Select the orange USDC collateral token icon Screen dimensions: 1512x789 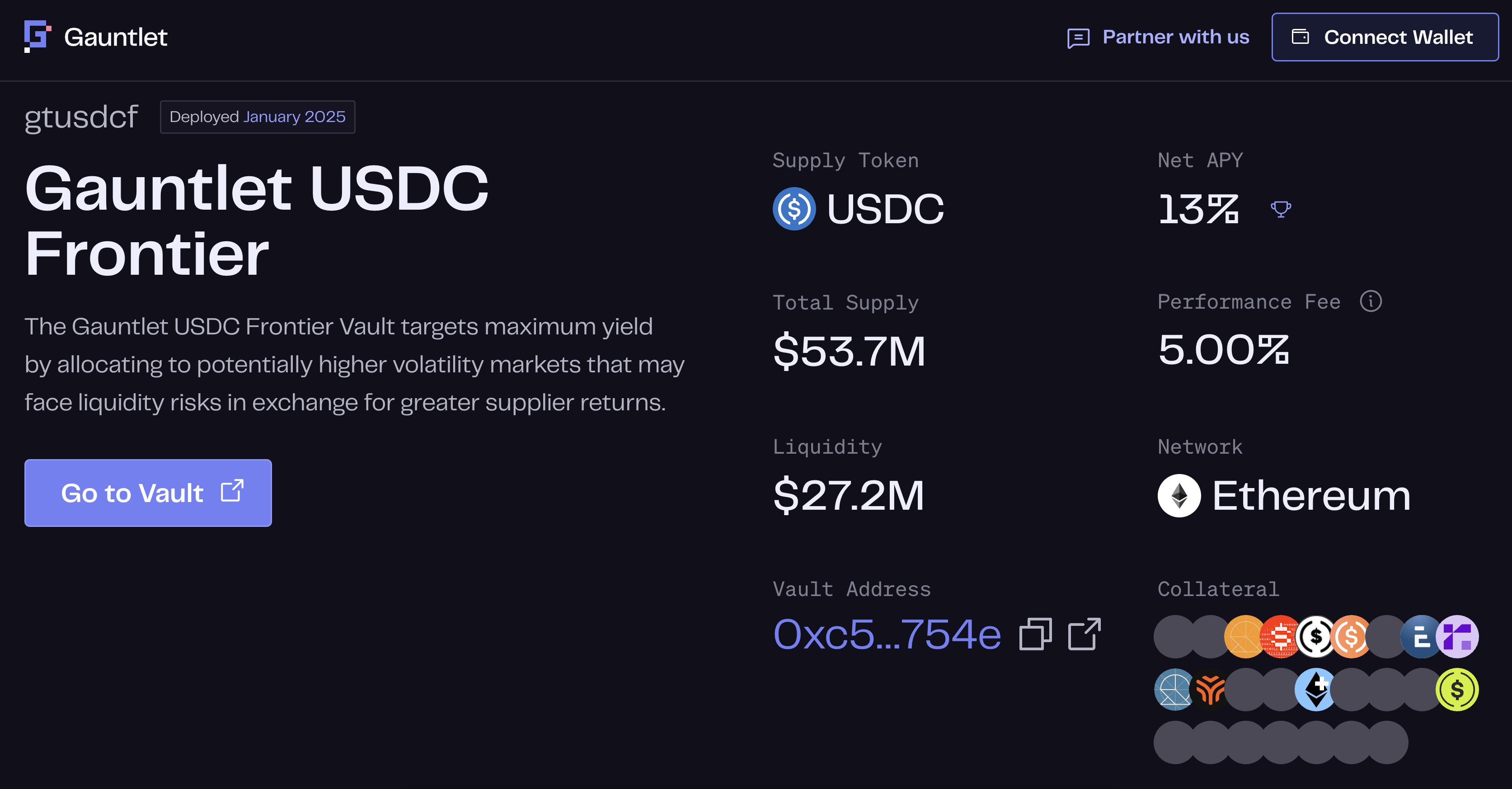(x=1350, y=636)
